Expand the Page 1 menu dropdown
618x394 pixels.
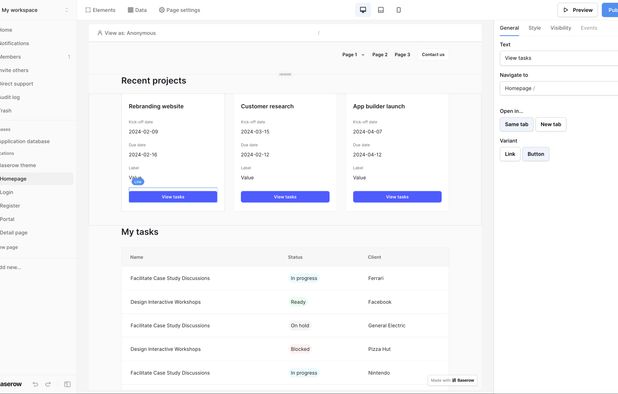353,54
